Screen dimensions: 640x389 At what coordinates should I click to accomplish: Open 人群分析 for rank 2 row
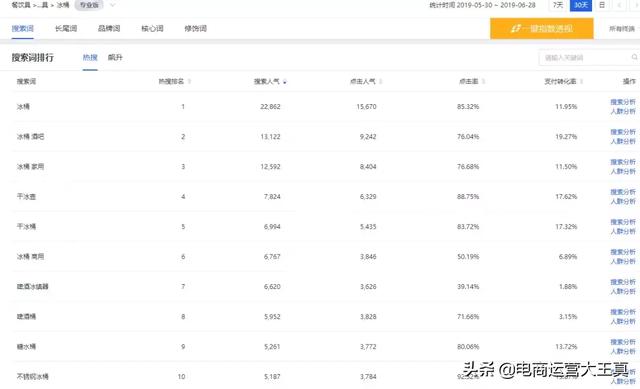(623, 141)
